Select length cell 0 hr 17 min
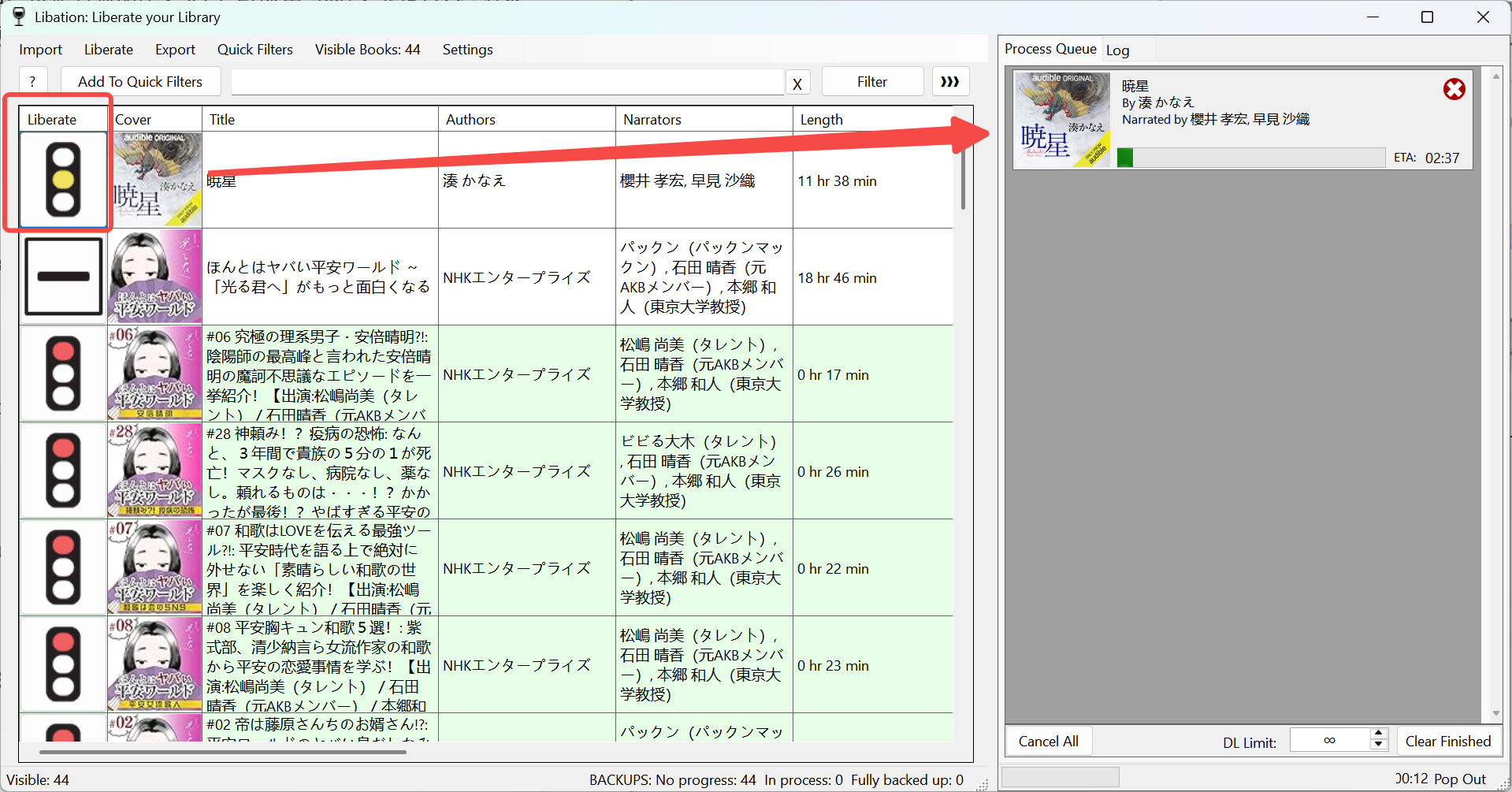Screen dimensions: 1512x792 pos(873,374)
